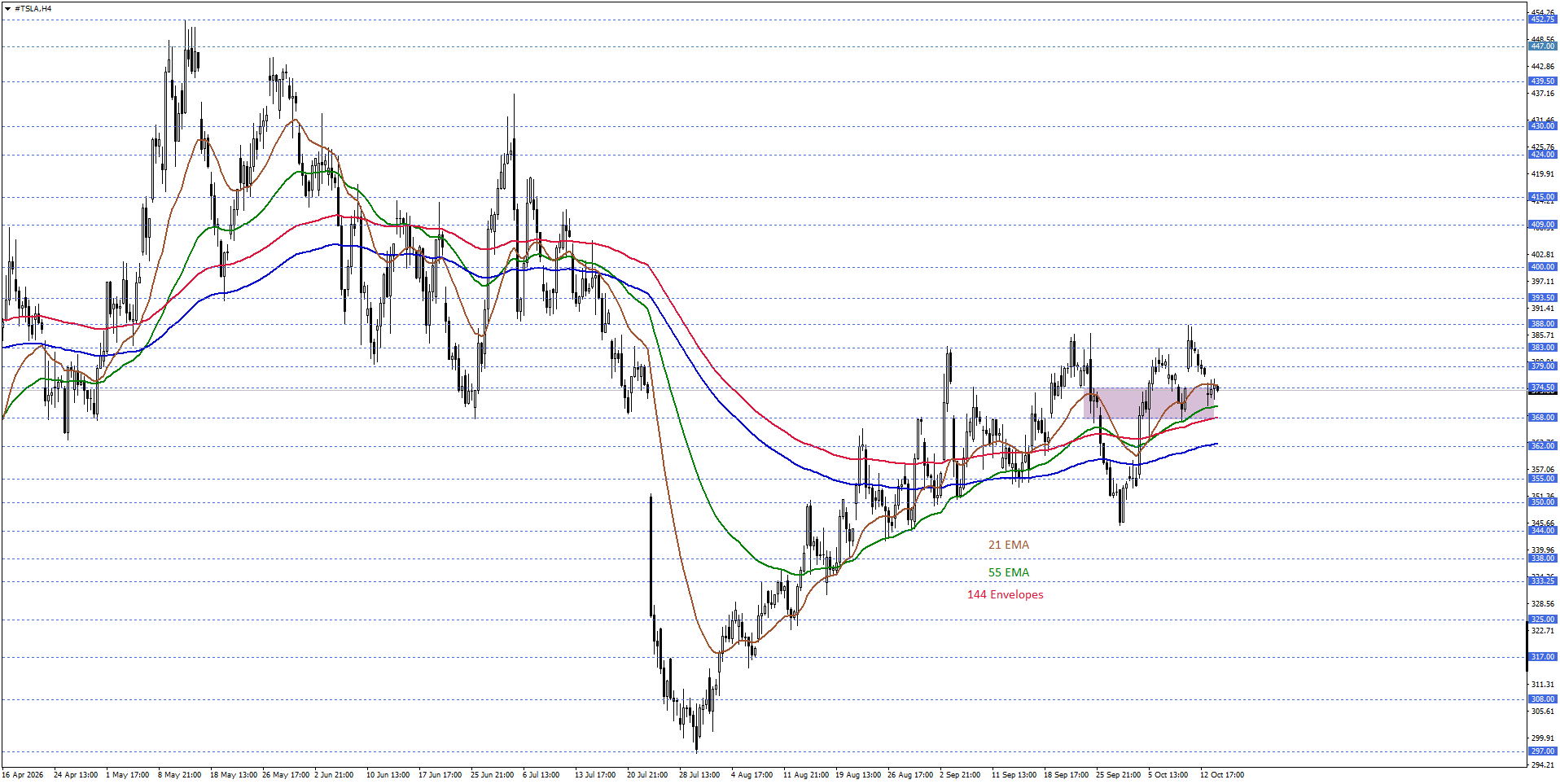The width and height of the screenshot is (1560, 784).
Task: Select the "144 Envelopes" text label
Action: point(1005,594)
